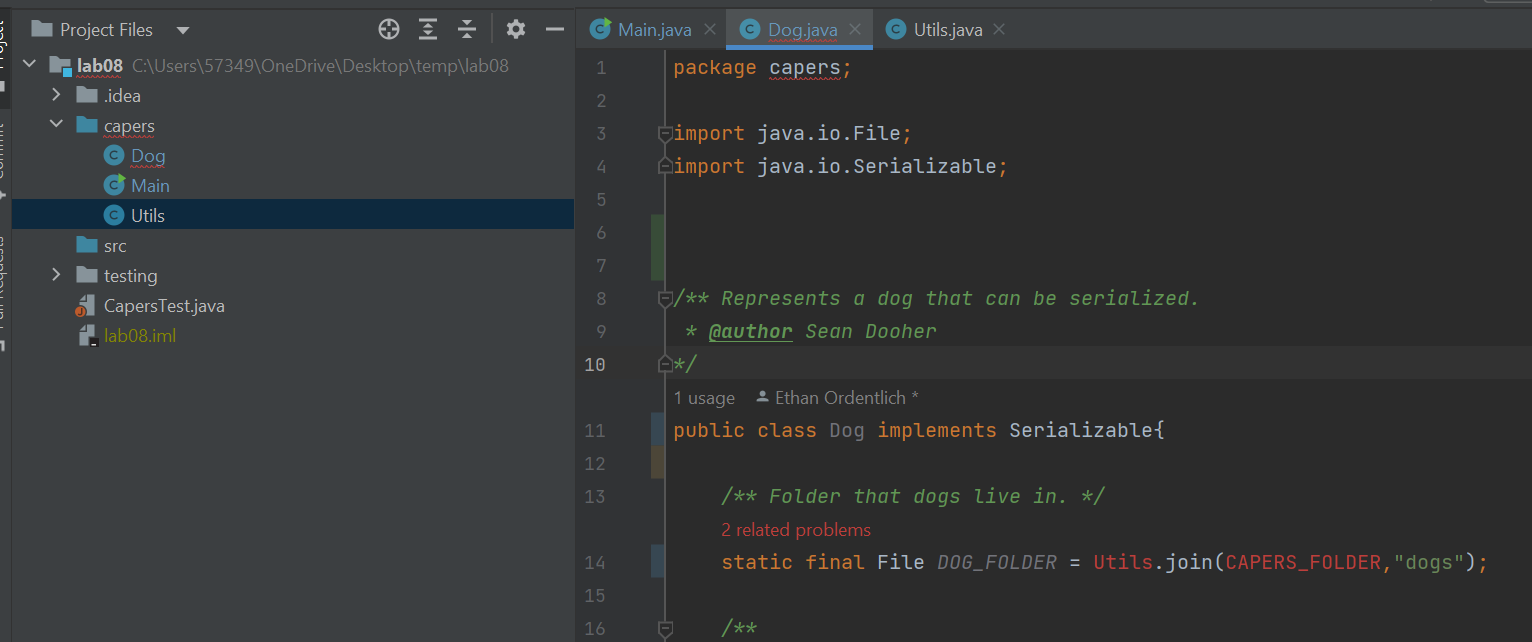Click the Expand All icon in Project toolbar
This screenshot has width=1532, height=642.
[x=428, y=29]
